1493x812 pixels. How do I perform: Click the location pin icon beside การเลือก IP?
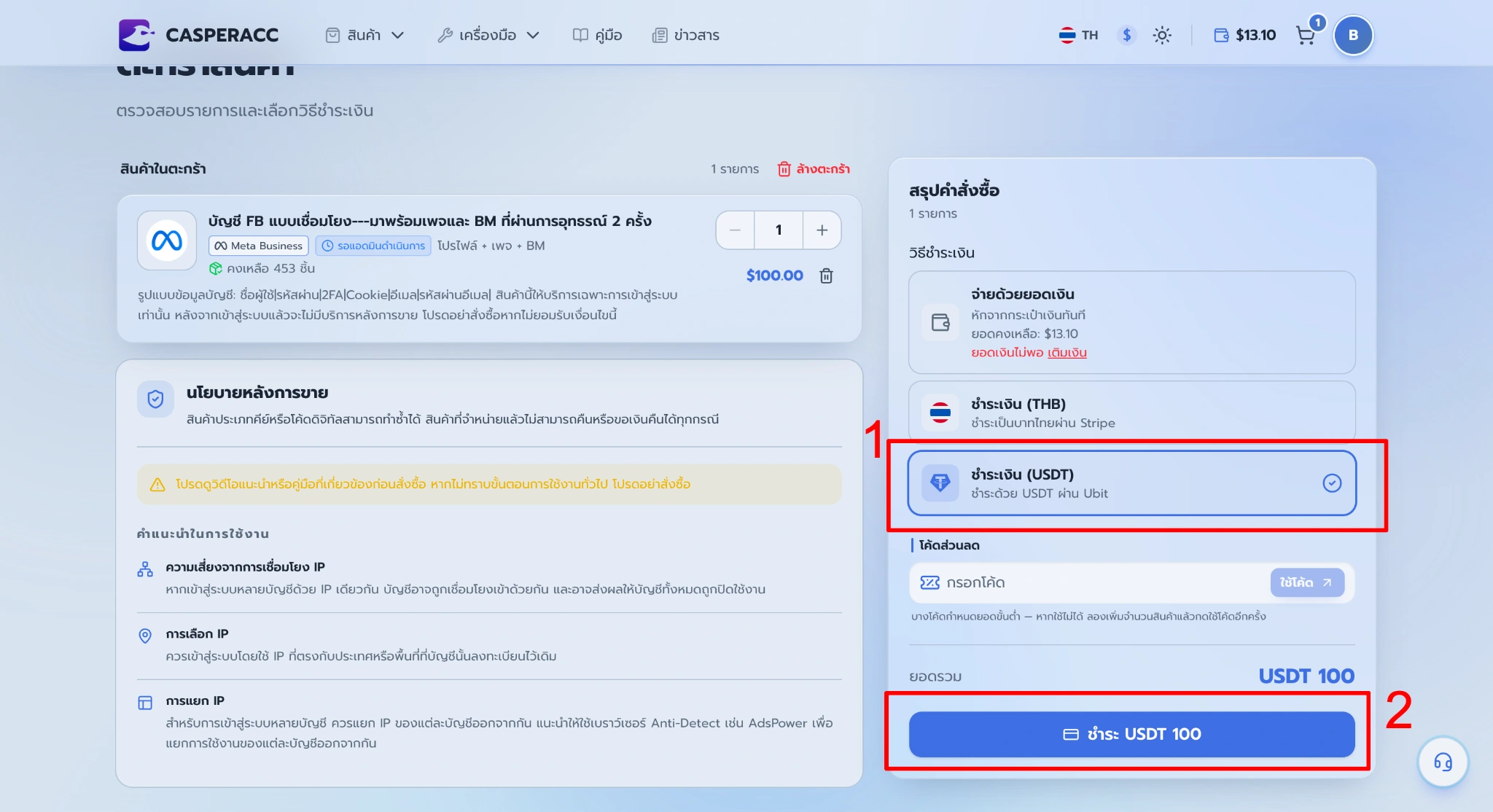pyautogui.click(x=145, y=636)
